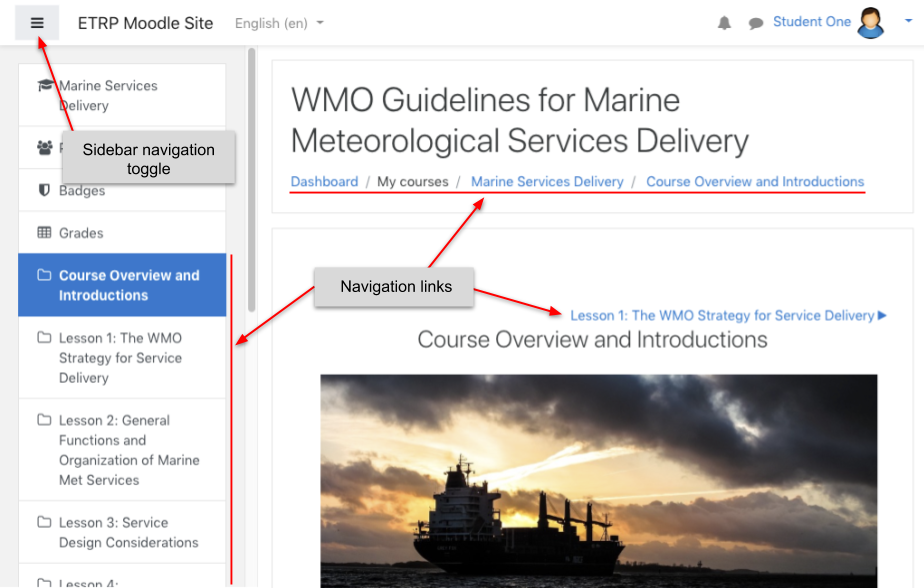Viewport: 924px width, 588px height.
Task: Click the WMO Guidelines page title
Action: (x=520, y=120)
